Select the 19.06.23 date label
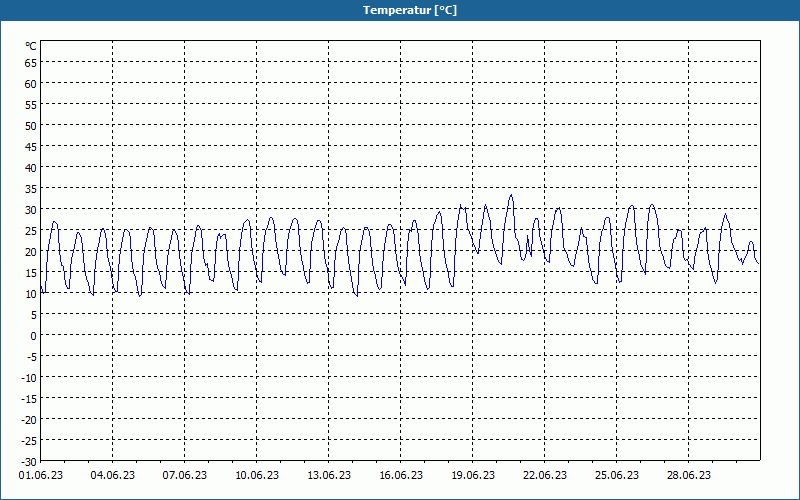 click(472, 475)
